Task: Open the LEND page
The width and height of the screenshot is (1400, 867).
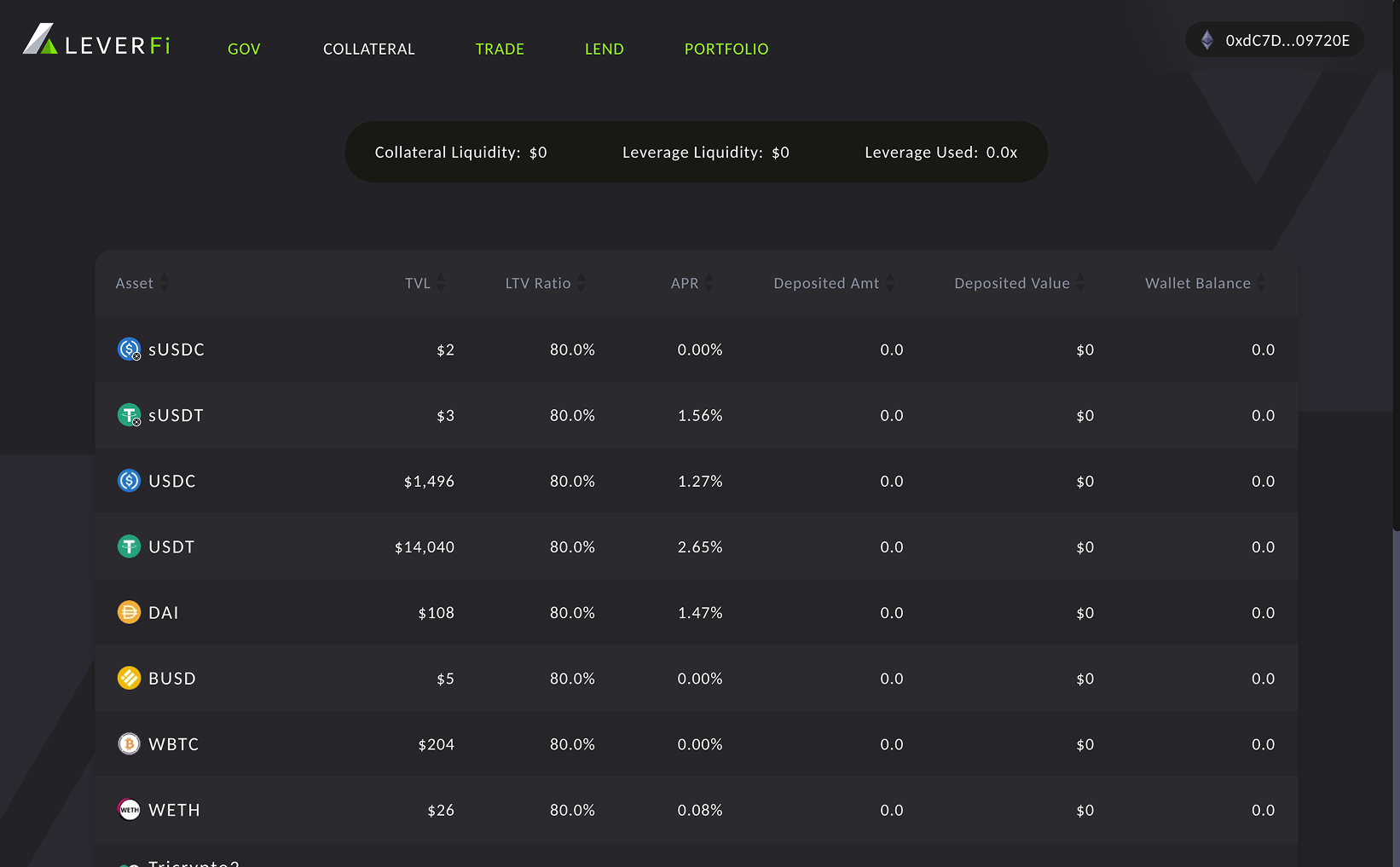Action: point(604,49)
